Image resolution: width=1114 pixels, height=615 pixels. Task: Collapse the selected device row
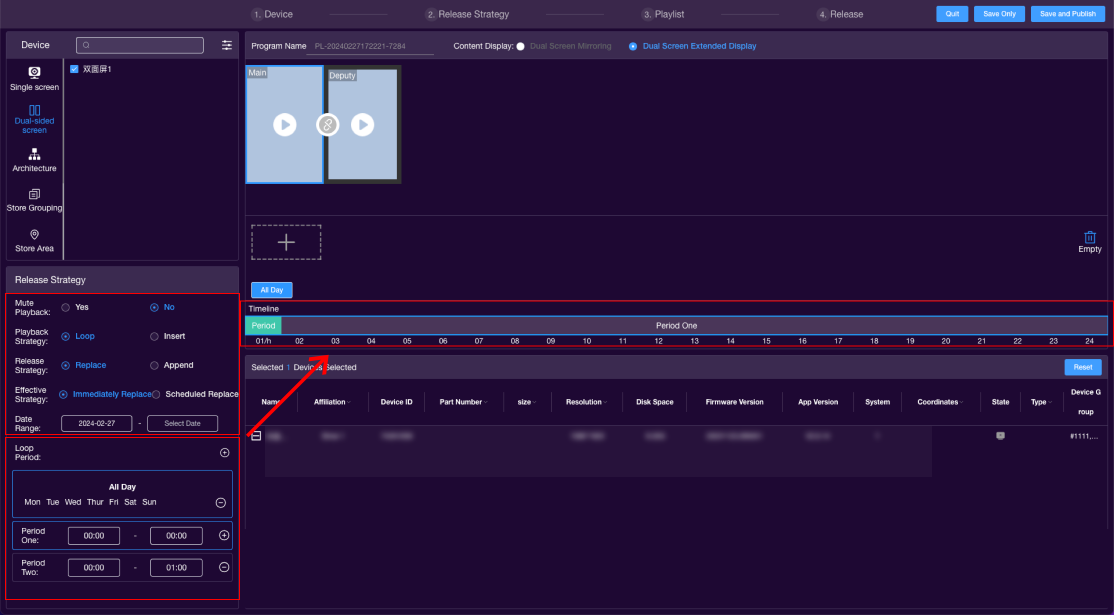(256, 435)
